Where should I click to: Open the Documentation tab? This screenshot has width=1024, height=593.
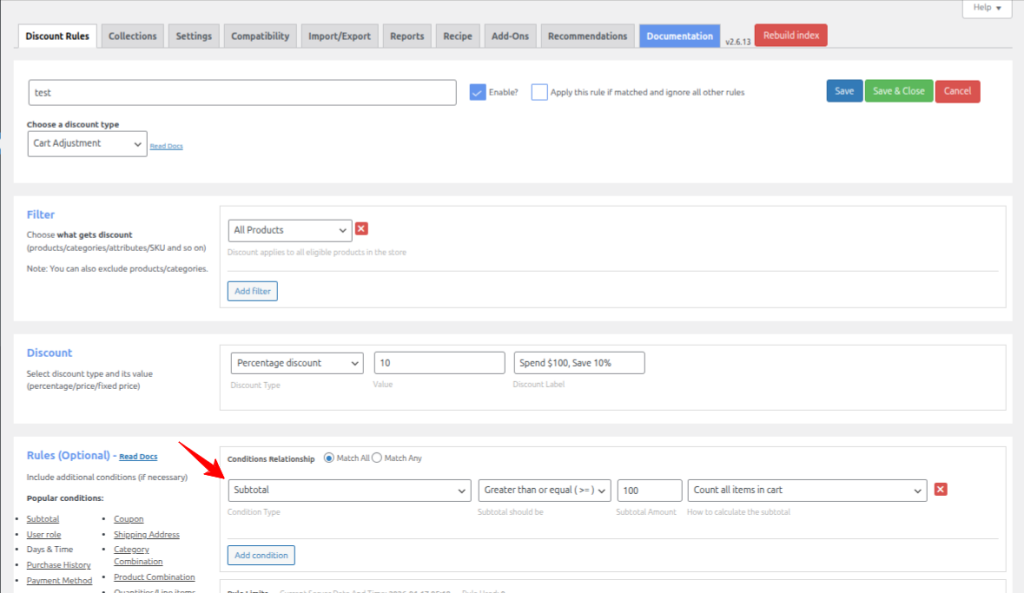pyautogui.click(x=679, y=36)
